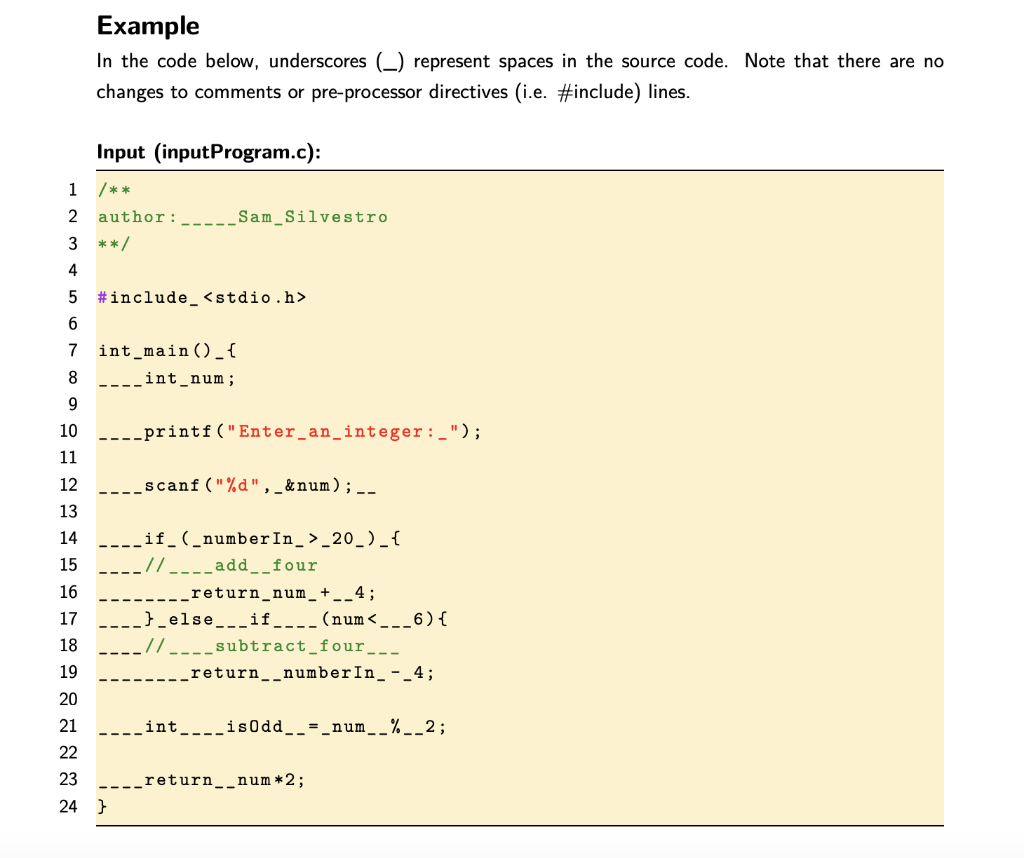The image size is (1024, 858).
Task: Click line number 14 in the margin
Action: (68, 538)
